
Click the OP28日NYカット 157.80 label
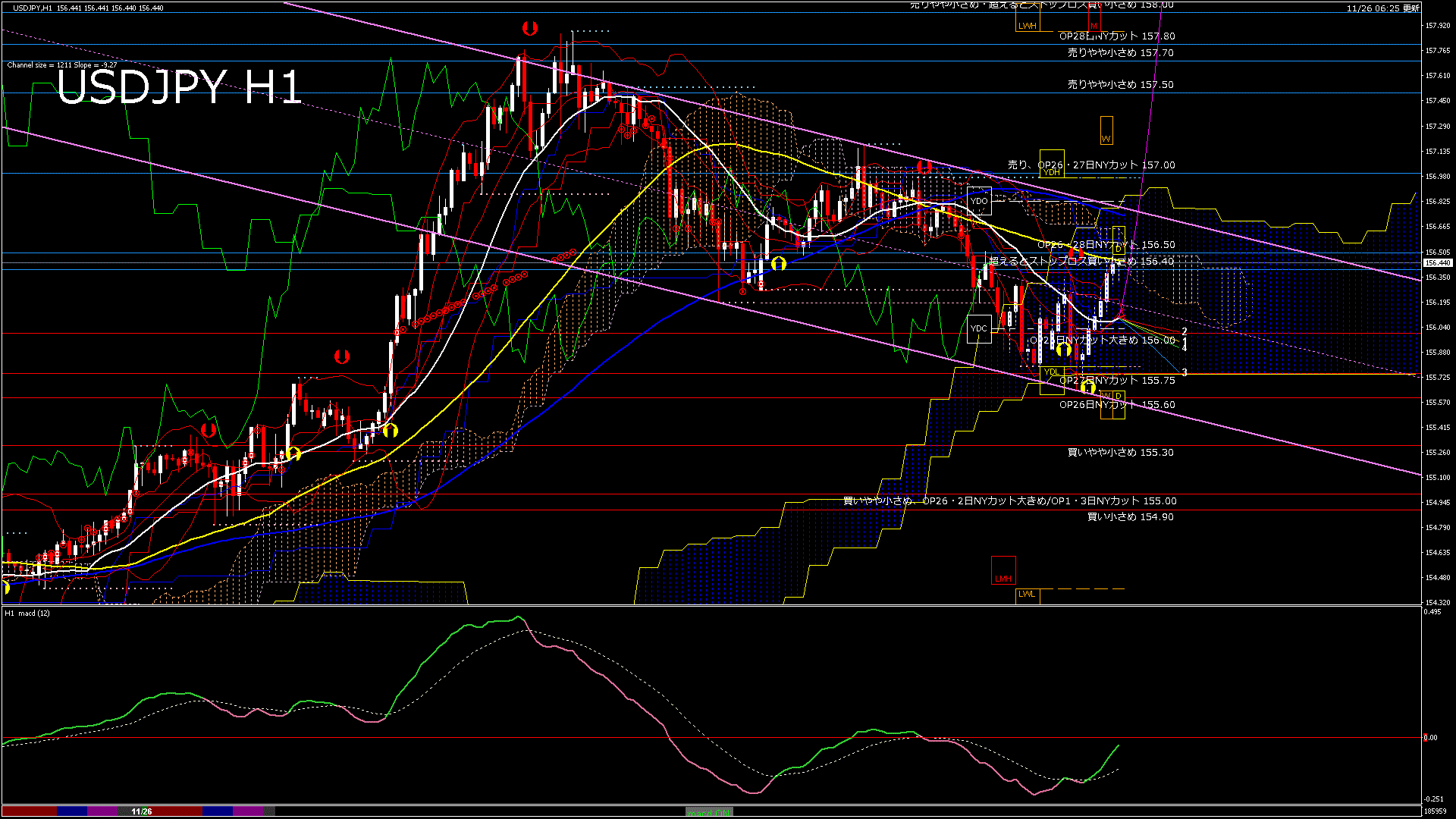pos(1116,36)
